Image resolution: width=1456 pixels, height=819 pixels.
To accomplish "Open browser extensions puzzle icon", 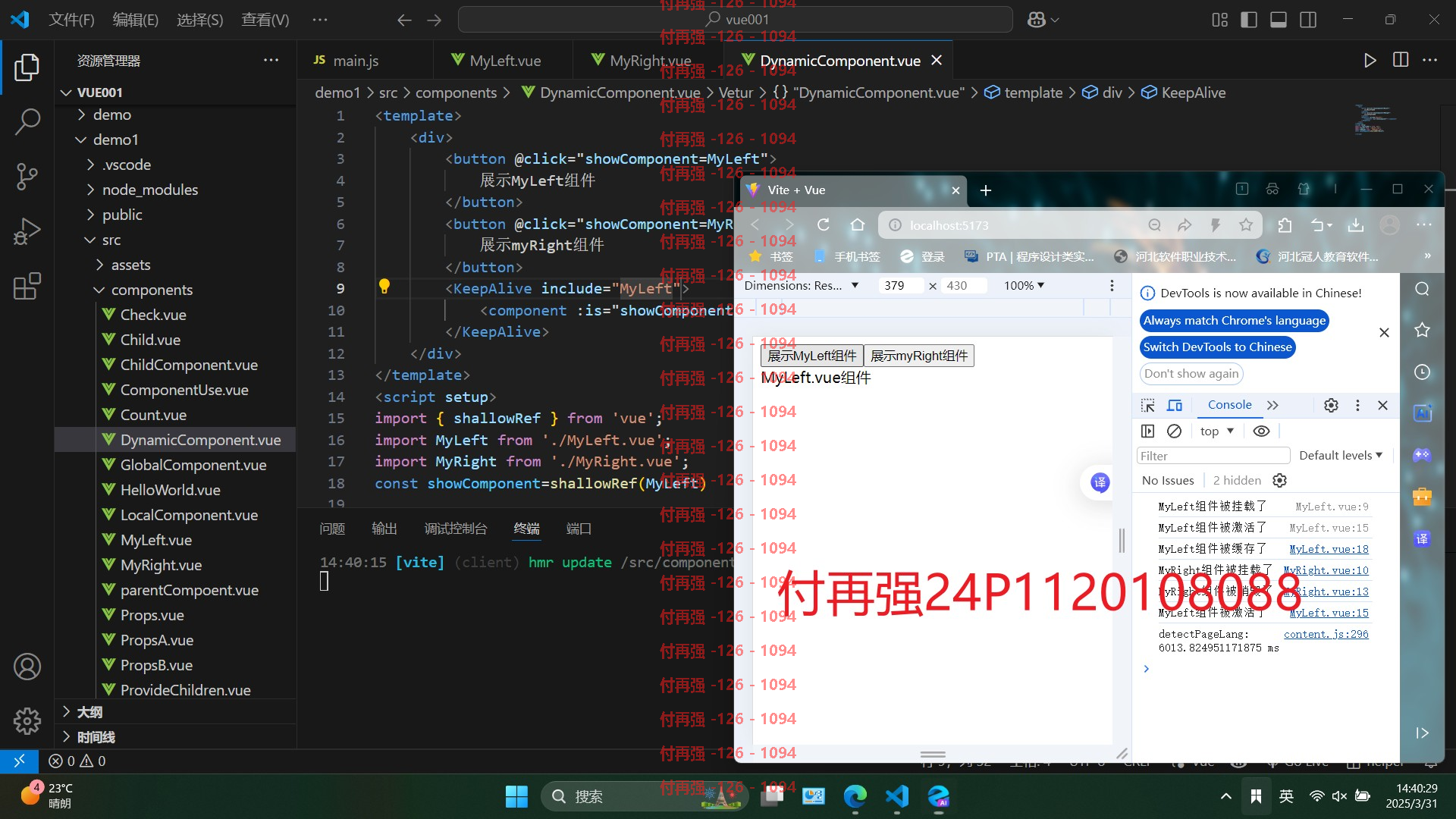I will [x=1285, y=225].
